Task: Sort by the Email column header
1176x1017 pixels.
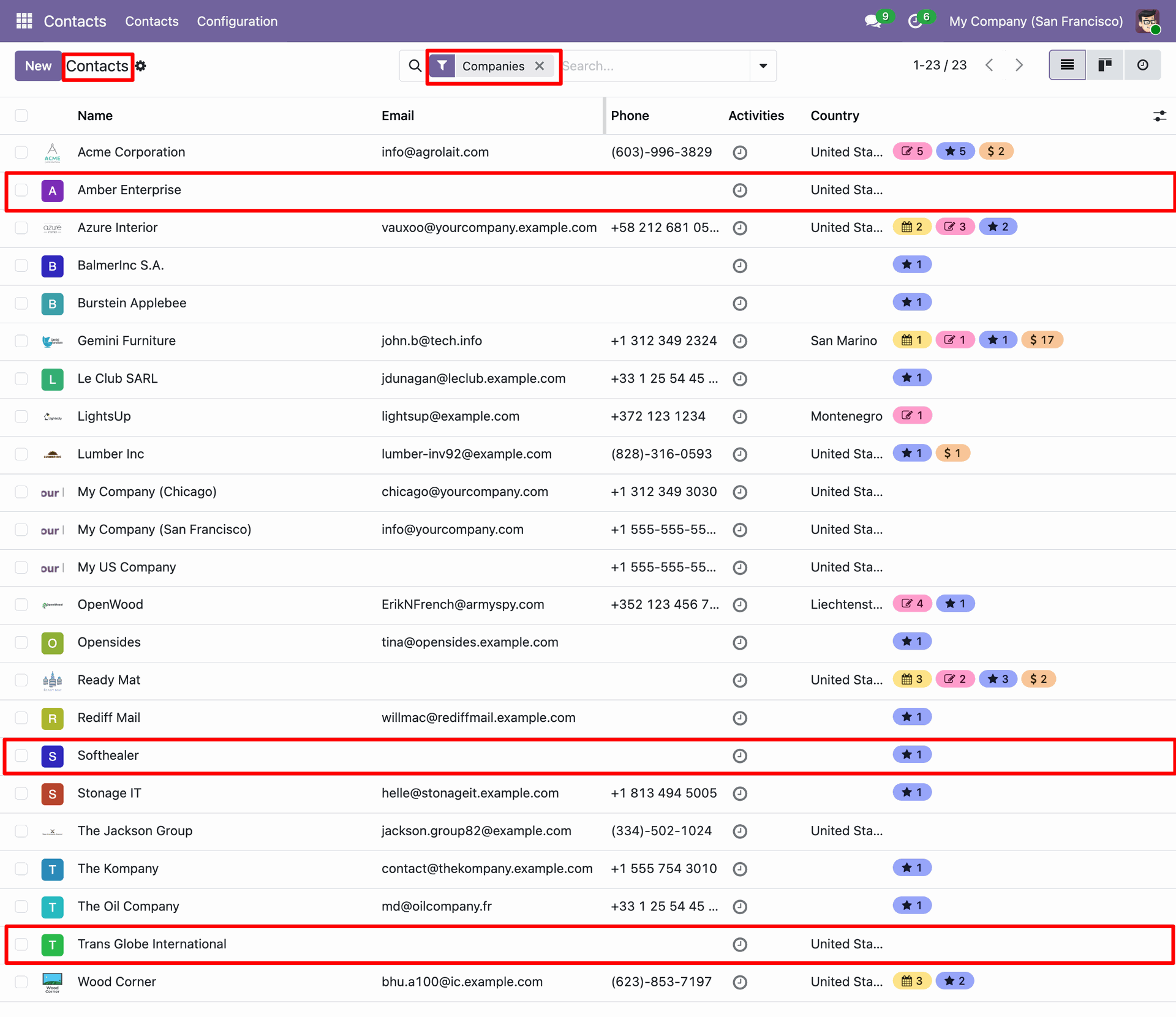Action: [398, 116]
